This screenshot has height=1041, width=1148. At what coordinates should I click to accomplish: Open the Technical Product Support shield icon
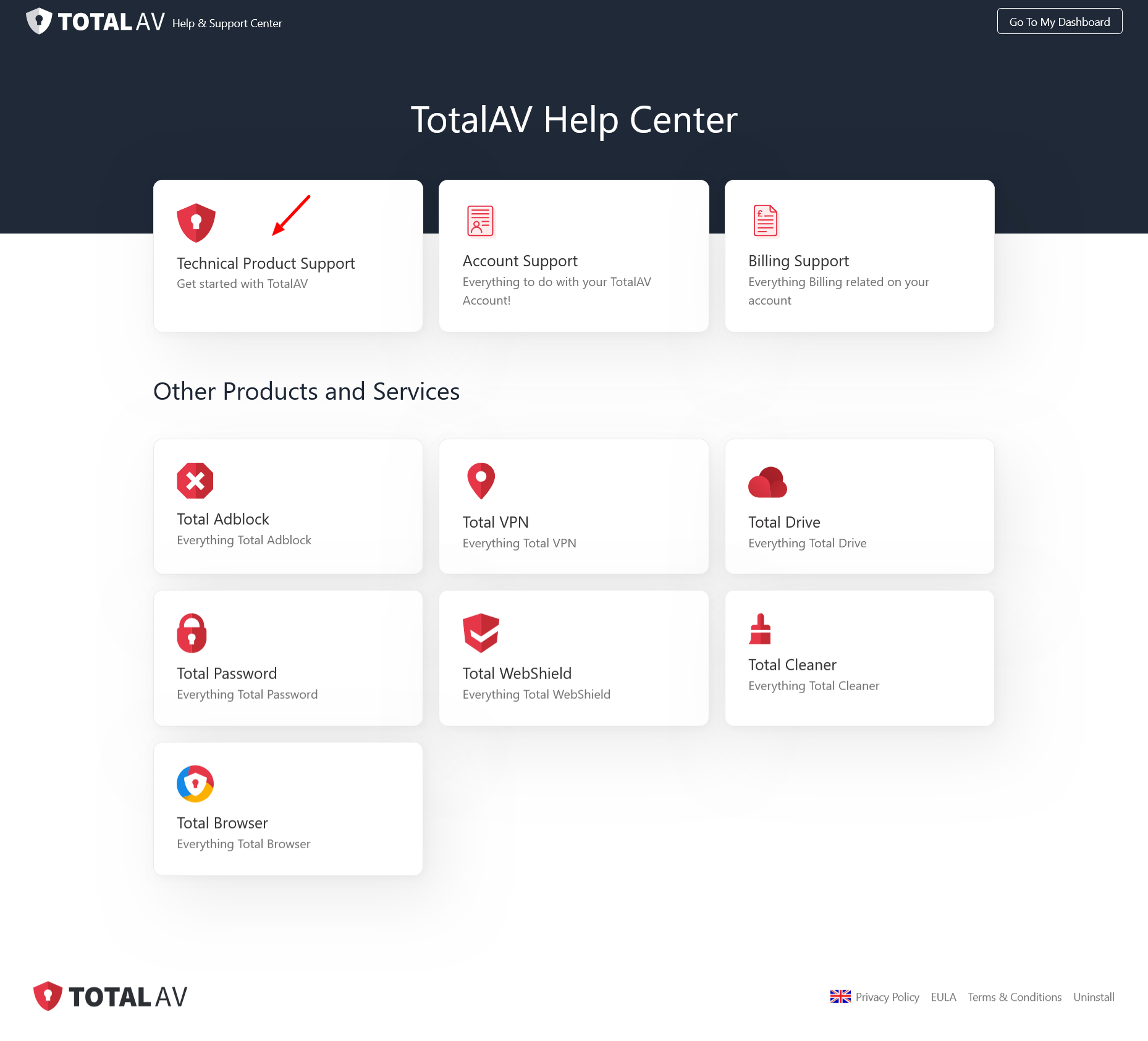[196, 223]
